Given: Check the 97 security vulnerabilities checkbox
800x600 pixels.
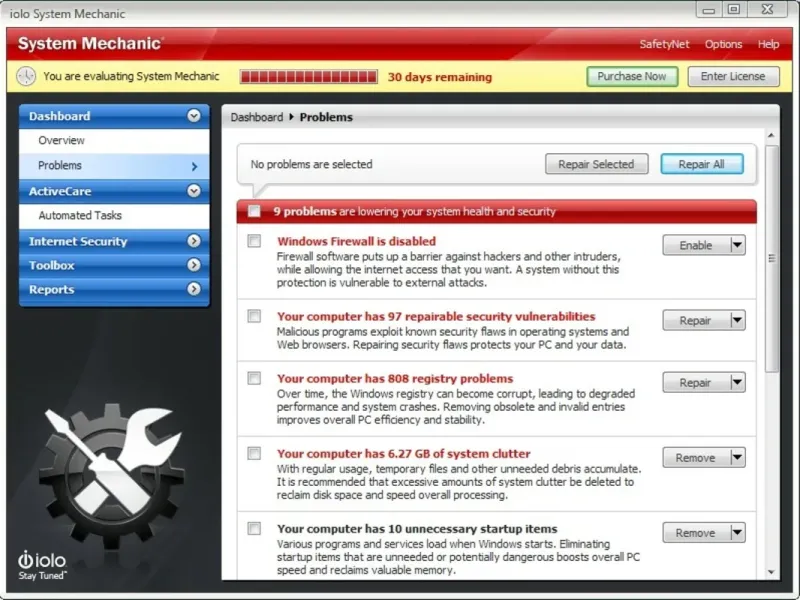Looking at the screenshot, I should point(254,316).
